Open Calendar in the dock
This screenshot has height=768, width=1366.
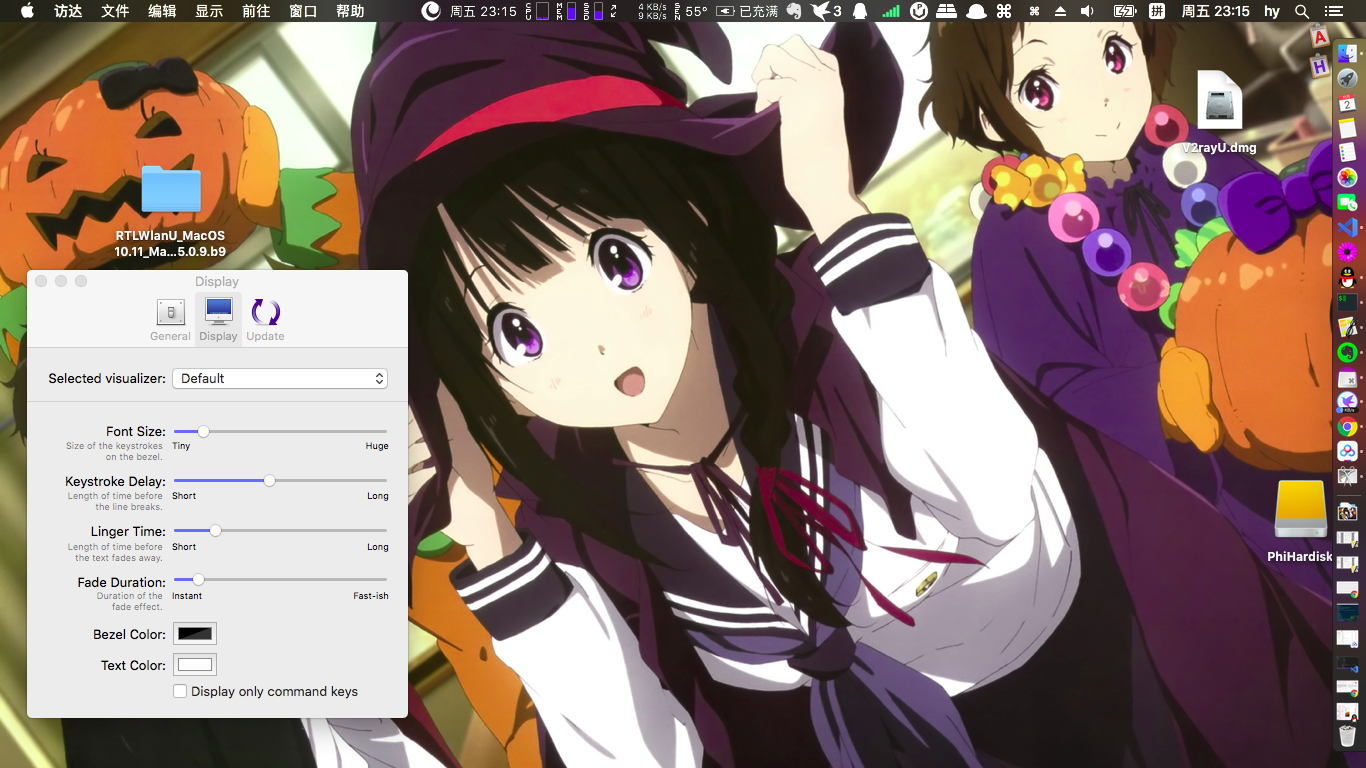tap(1347, 103)
